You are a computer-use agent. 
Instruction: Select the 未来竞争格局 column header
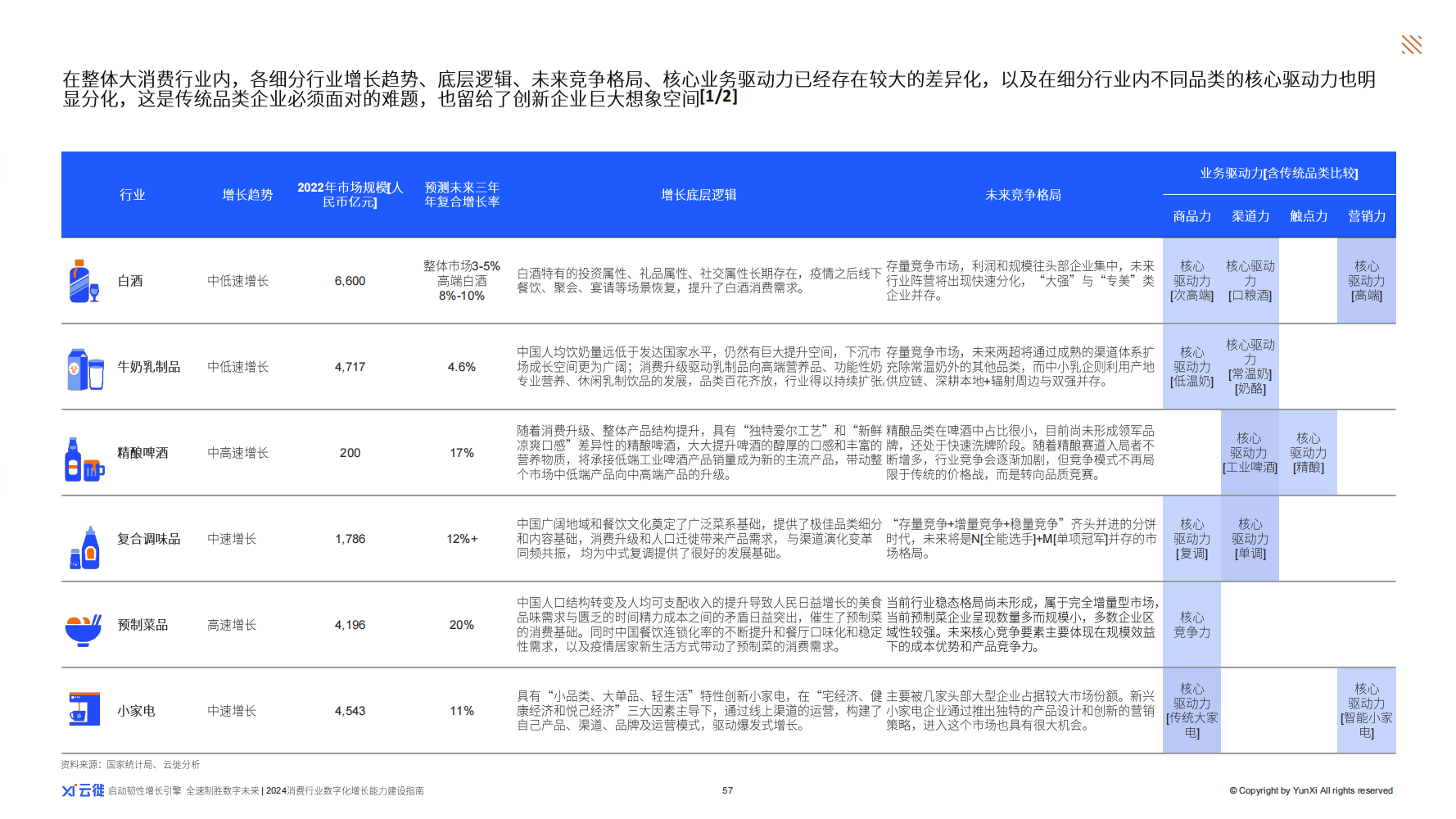[x=1023, y=195]
